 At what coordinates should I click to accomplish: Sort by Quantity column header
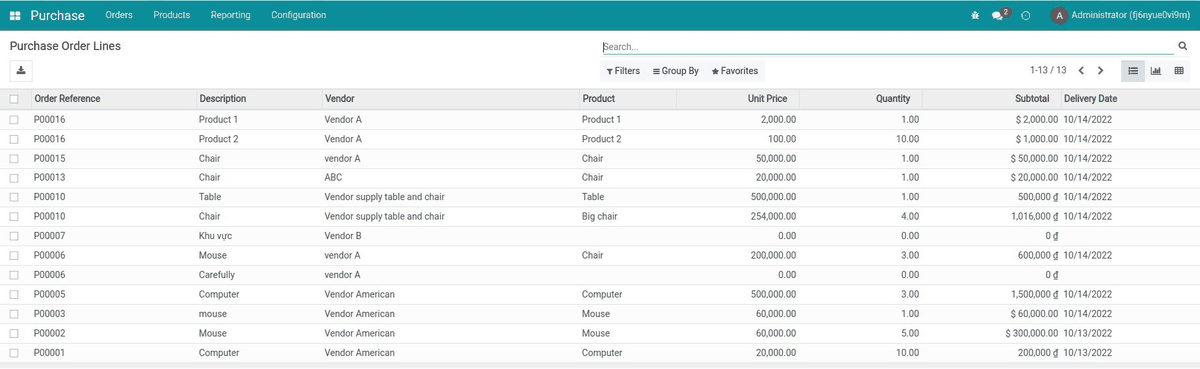pyautogui.click(x=893, y=99)
